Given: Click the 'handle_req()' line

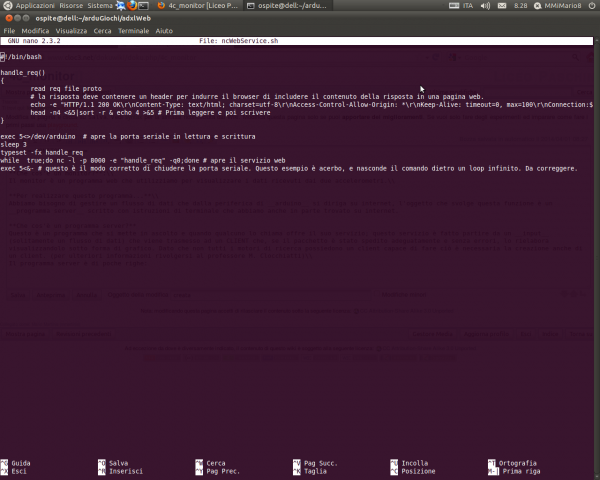Looking at the screenshot, I should coord(23,72).
